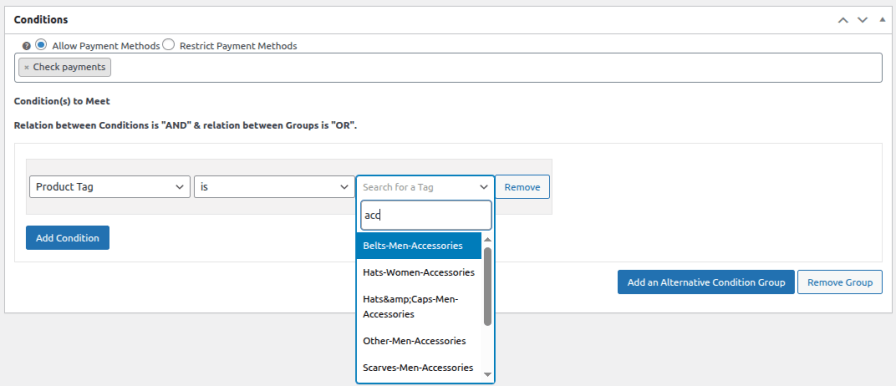Image resolution: width=896 pixels, height=386 pixels.
Task: Select Allow Payment Methods radio button
Action: [x=41, y=45]
